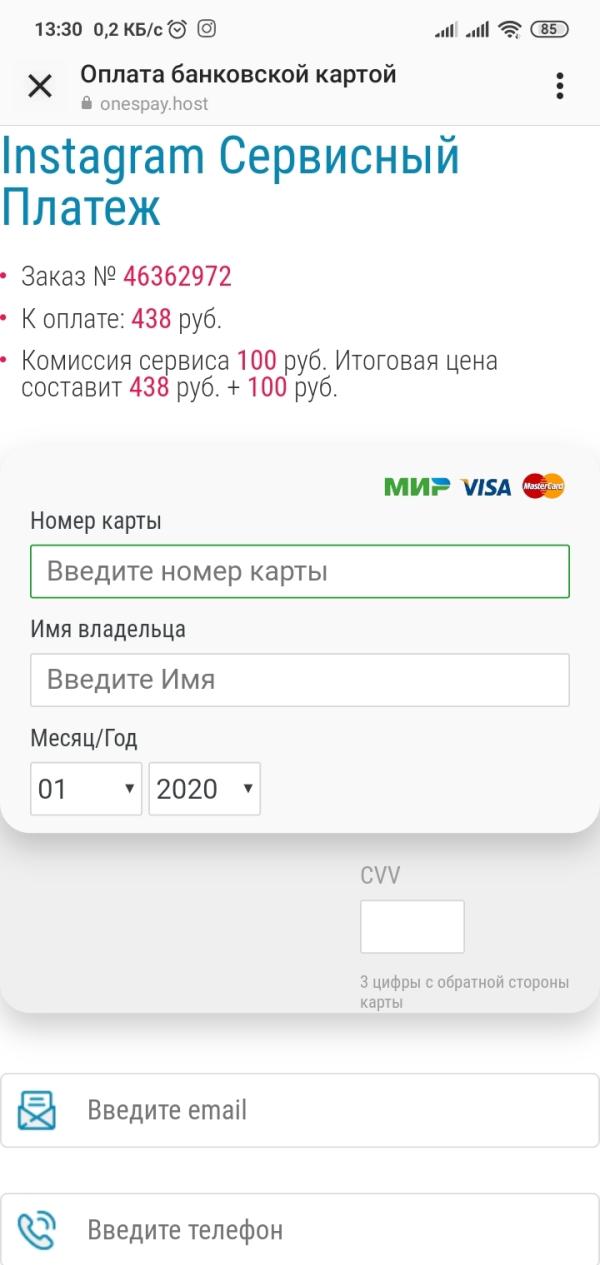
Task: Focus the email input field
Action: (300, 1110)
